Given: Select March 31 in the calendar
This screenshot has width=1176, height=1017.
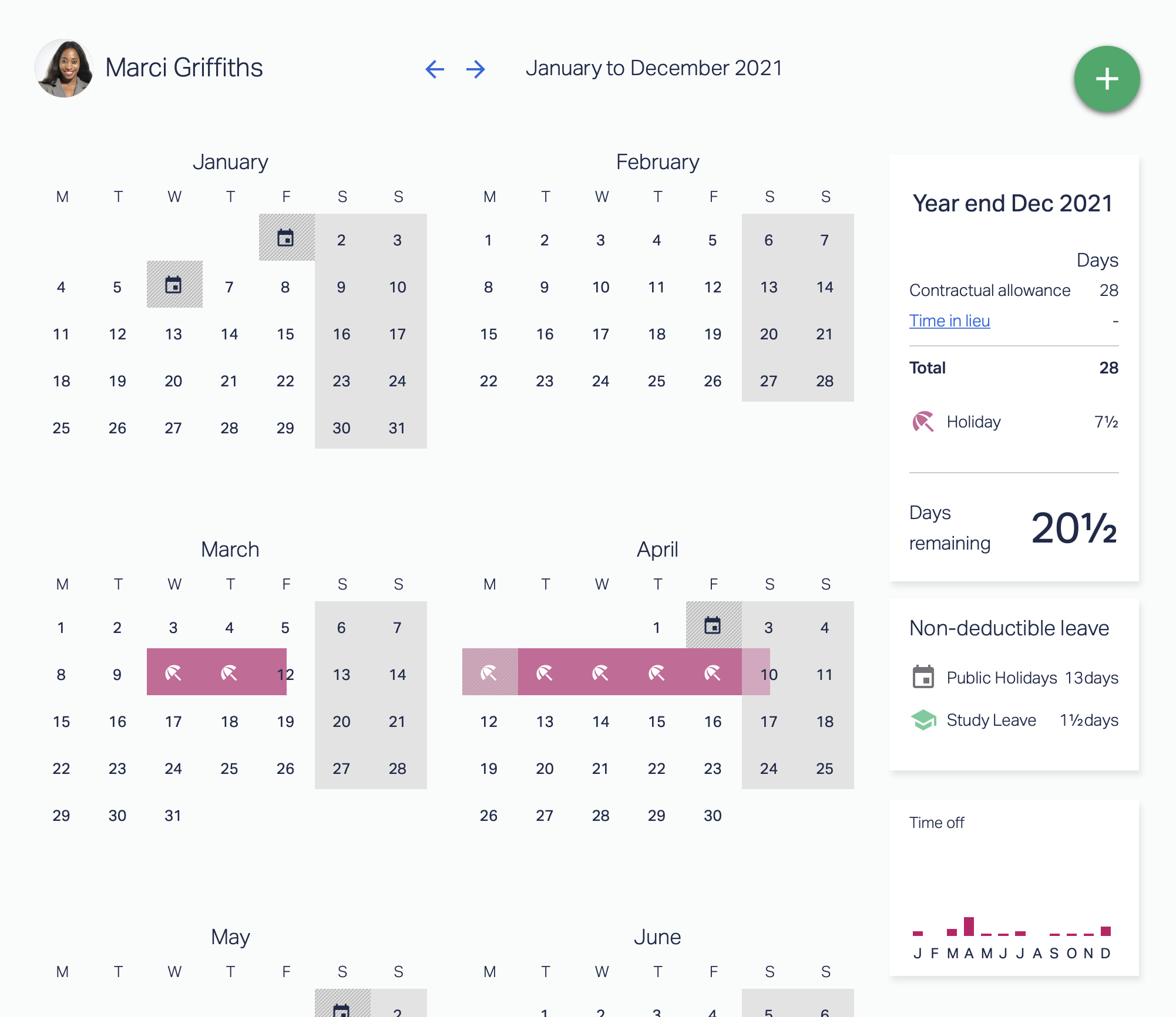Looking at the screenshot, I should coord(173,816).
